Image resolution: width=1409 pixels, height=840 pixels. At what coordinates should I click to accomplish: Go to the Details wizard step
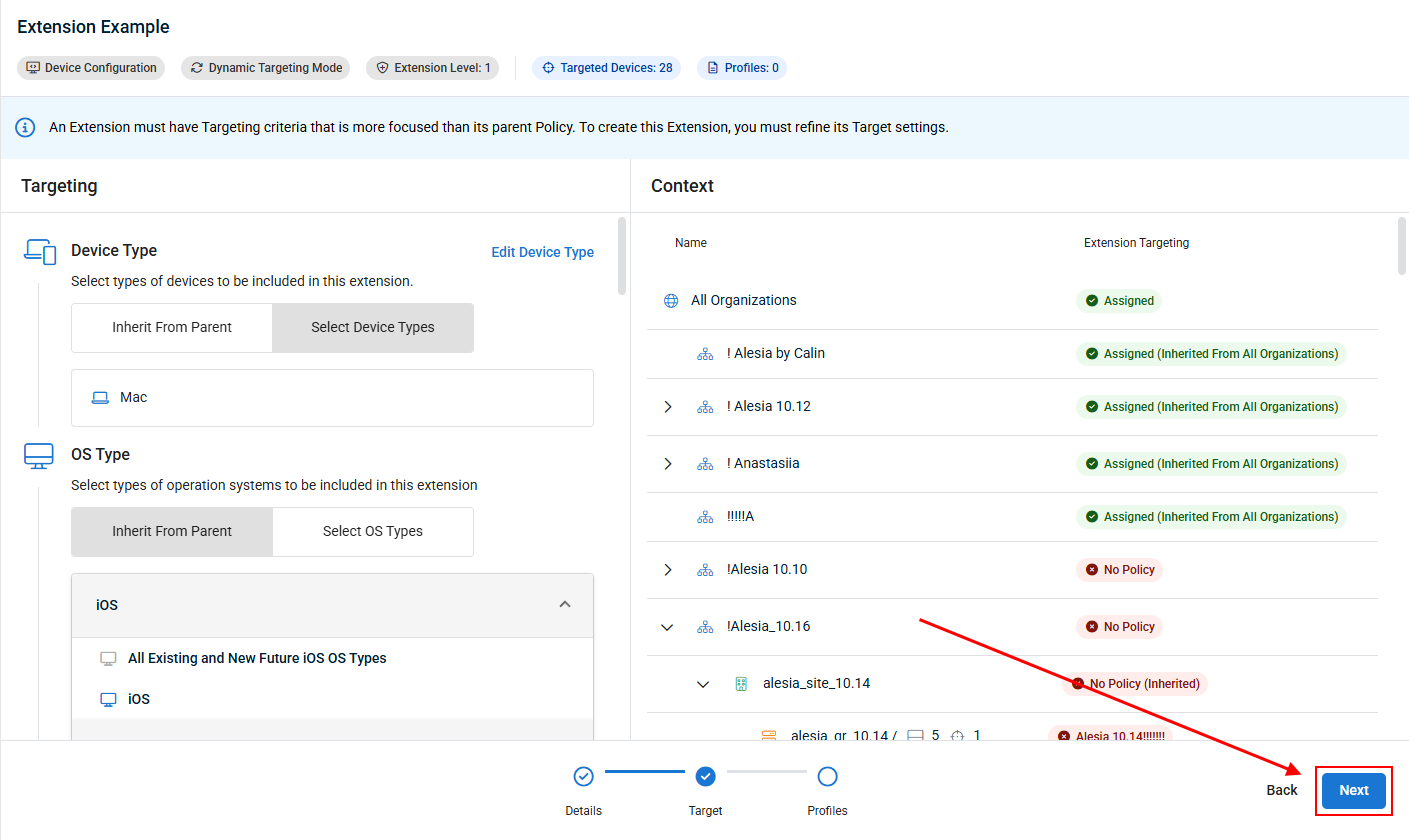(583, 777)
